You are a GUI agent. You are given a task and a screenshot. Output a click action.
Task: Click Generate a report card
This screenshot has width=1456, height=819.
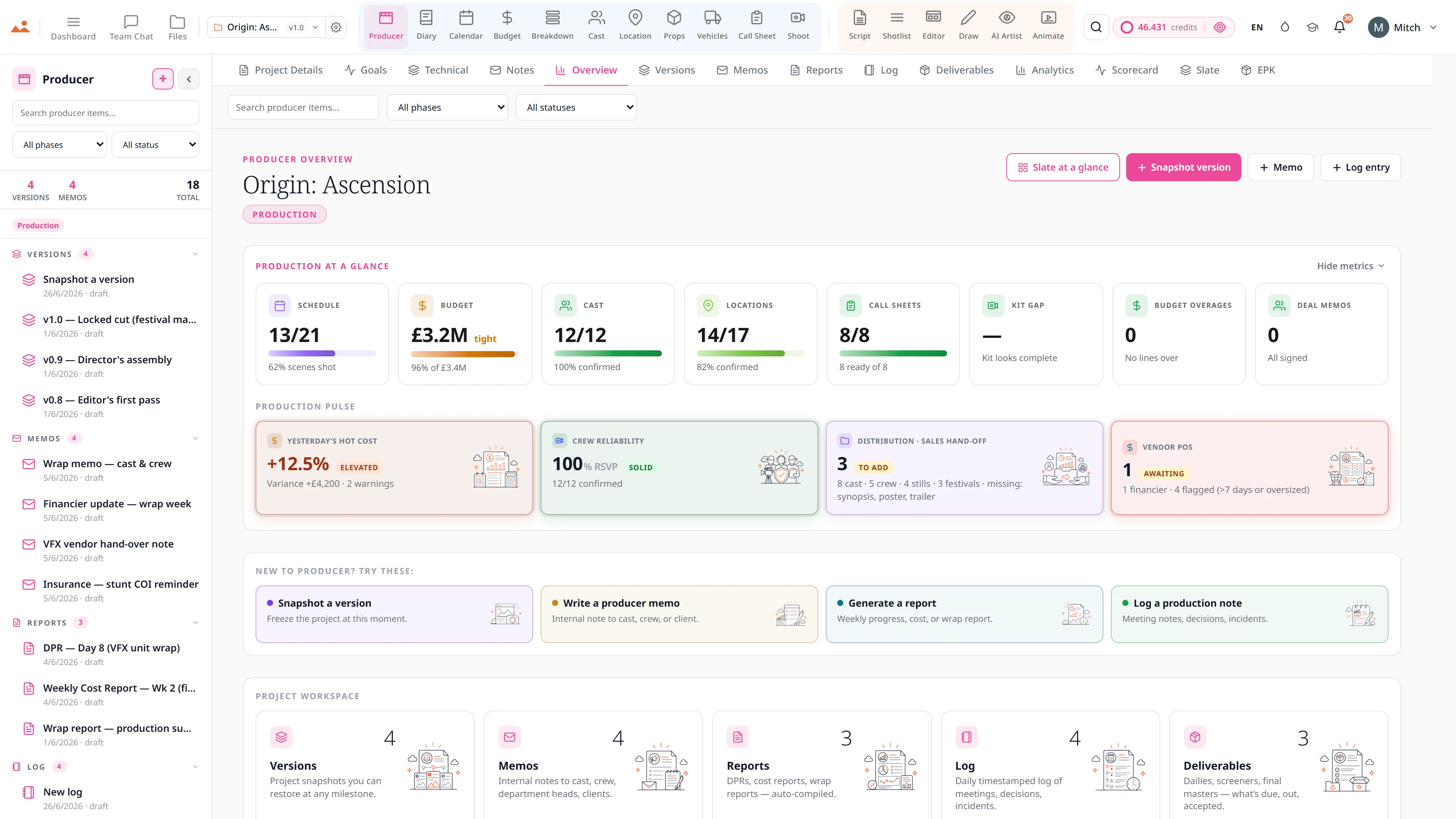964,614
